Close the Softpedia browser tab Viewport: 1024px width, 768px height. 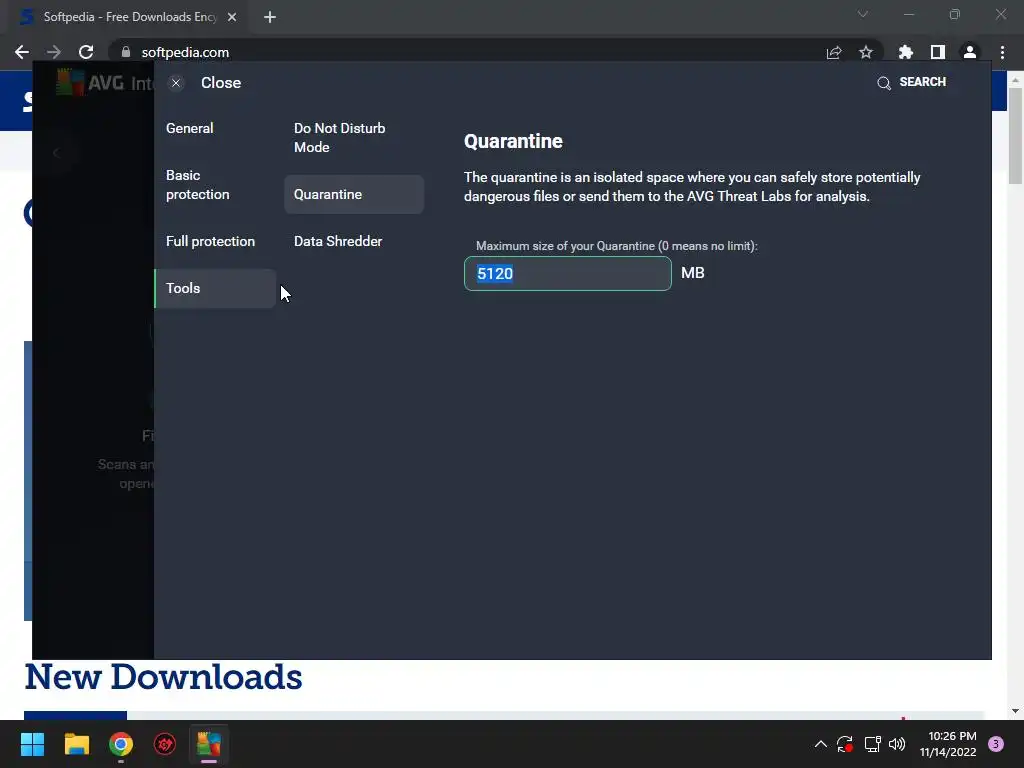(x=232, y=17)
